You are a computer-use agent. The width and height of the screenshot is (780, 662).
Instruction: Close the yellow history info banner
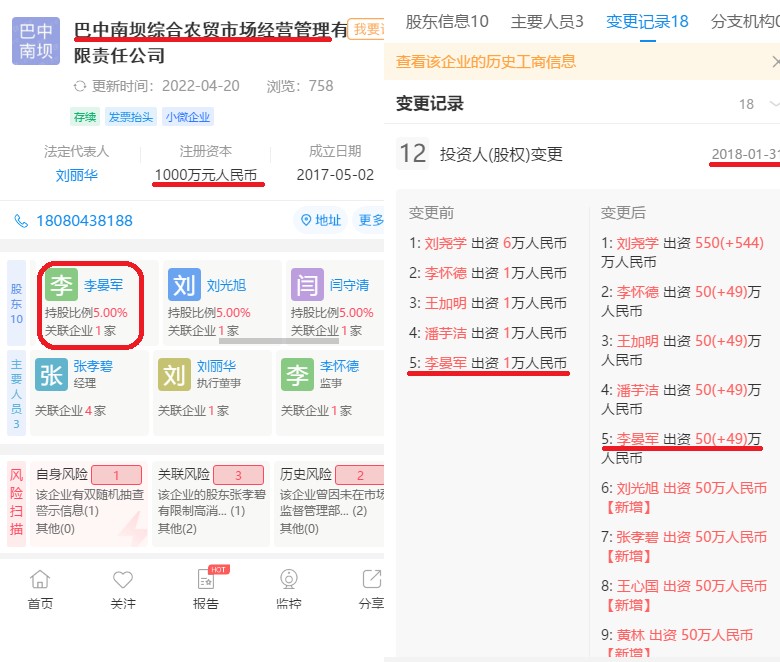click(x=774, y=62)
